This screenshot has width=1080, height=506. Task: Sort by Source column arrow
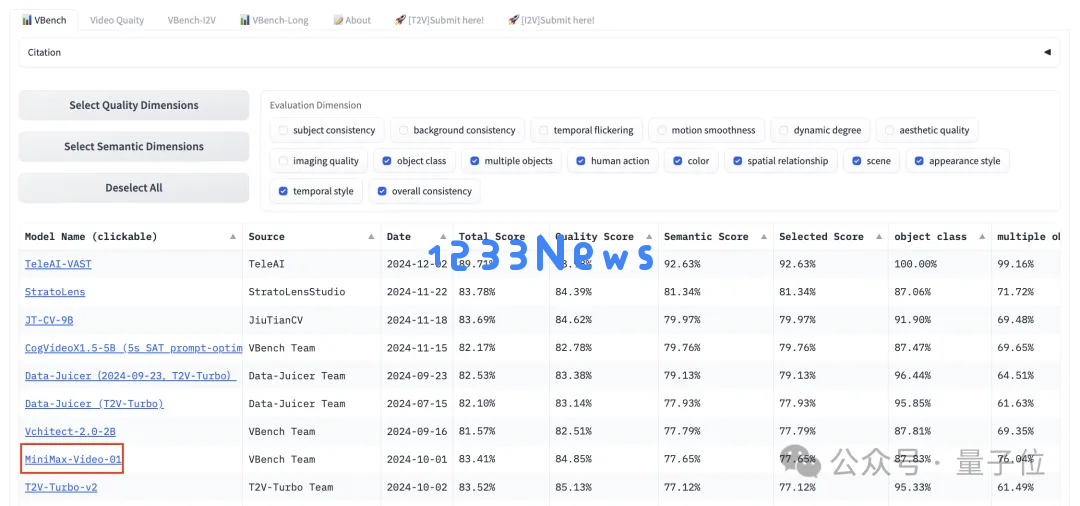coord(371,237)
